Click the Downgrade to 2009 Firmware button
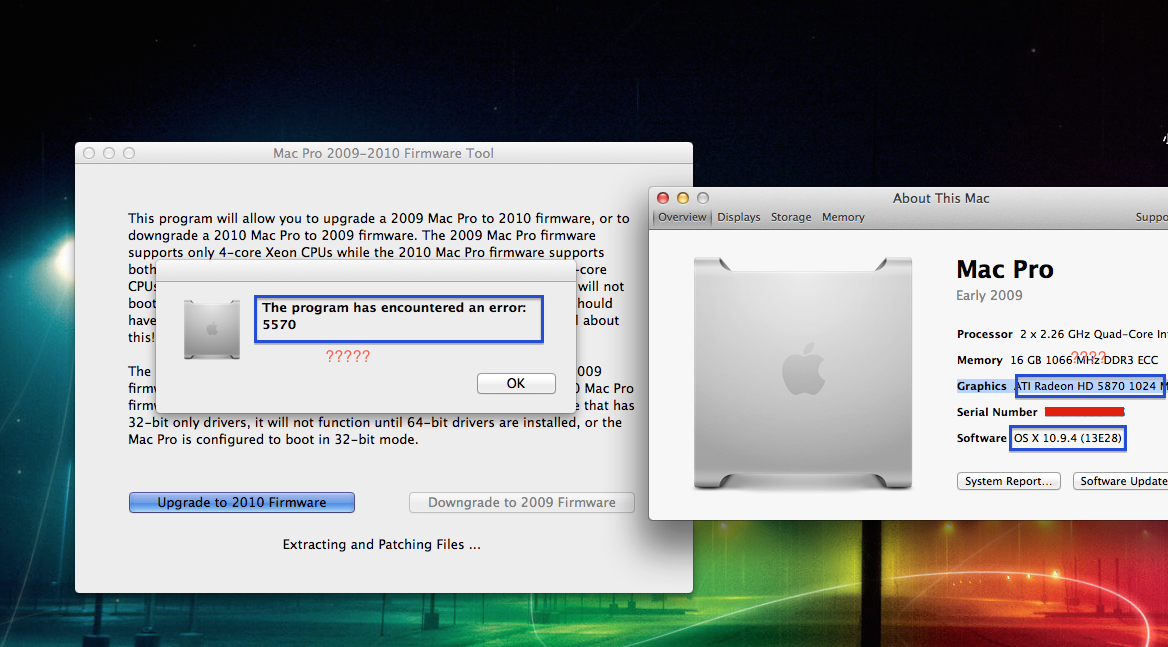 click(521, 503)
